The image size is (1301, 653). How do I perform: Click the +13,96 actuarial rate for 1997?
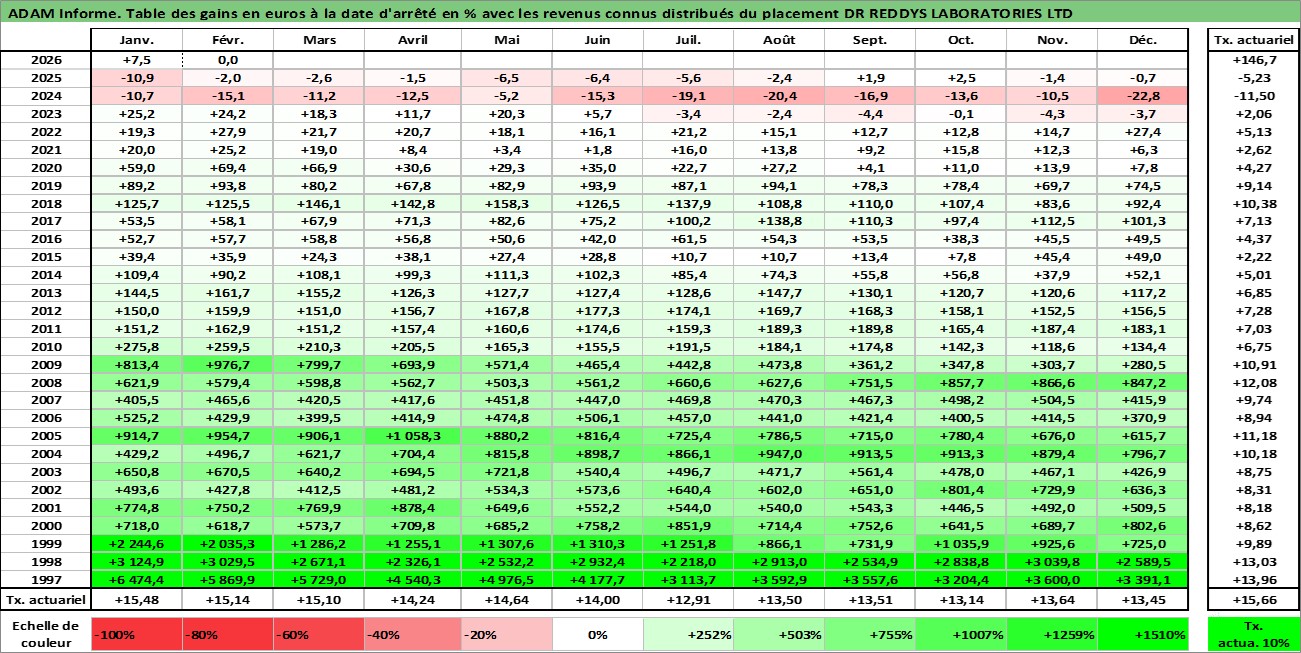click(x=1253, y=580)
